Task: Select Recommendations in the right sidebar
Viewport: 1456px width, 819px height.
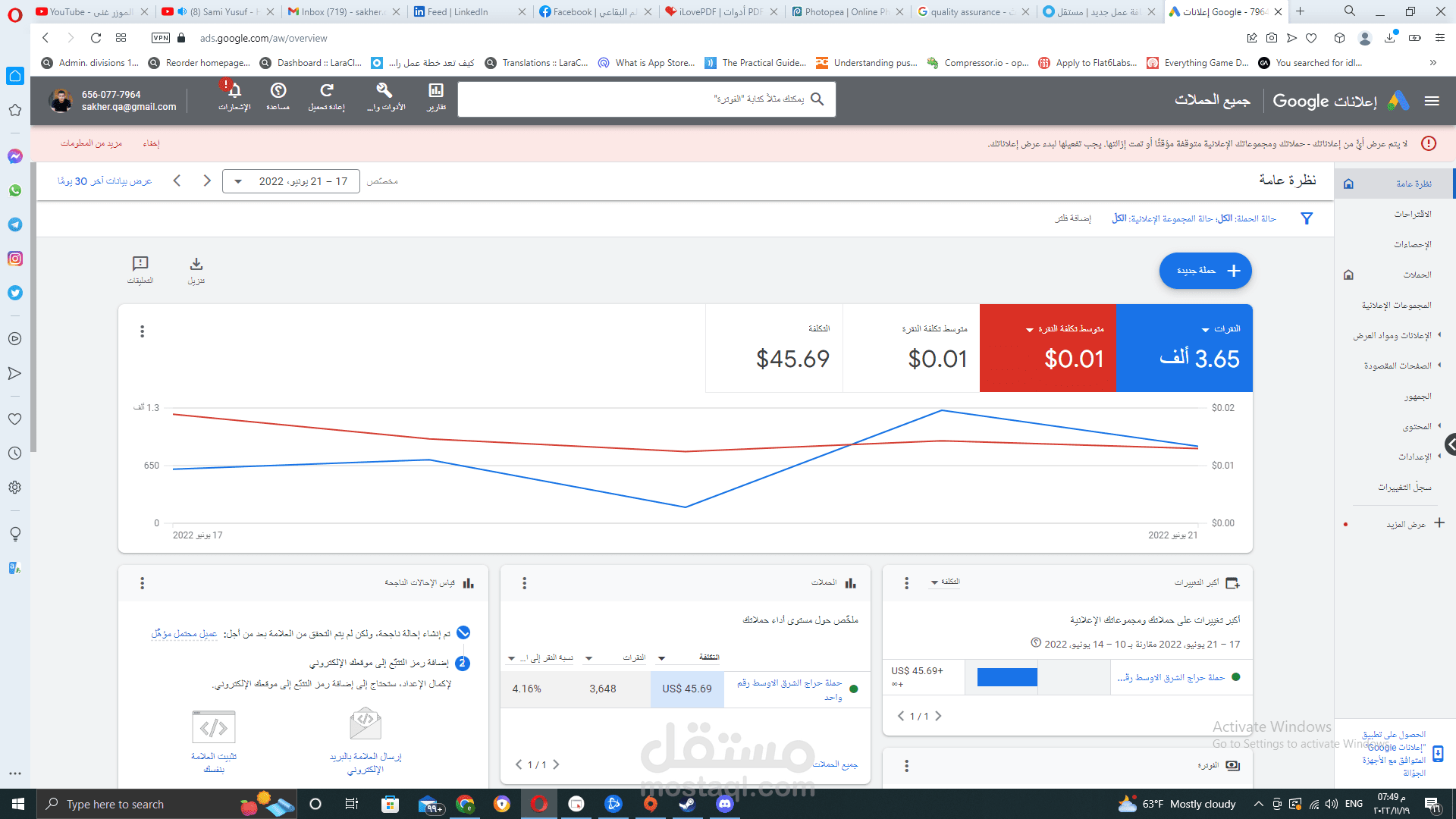Action: tap(1412, 214)
